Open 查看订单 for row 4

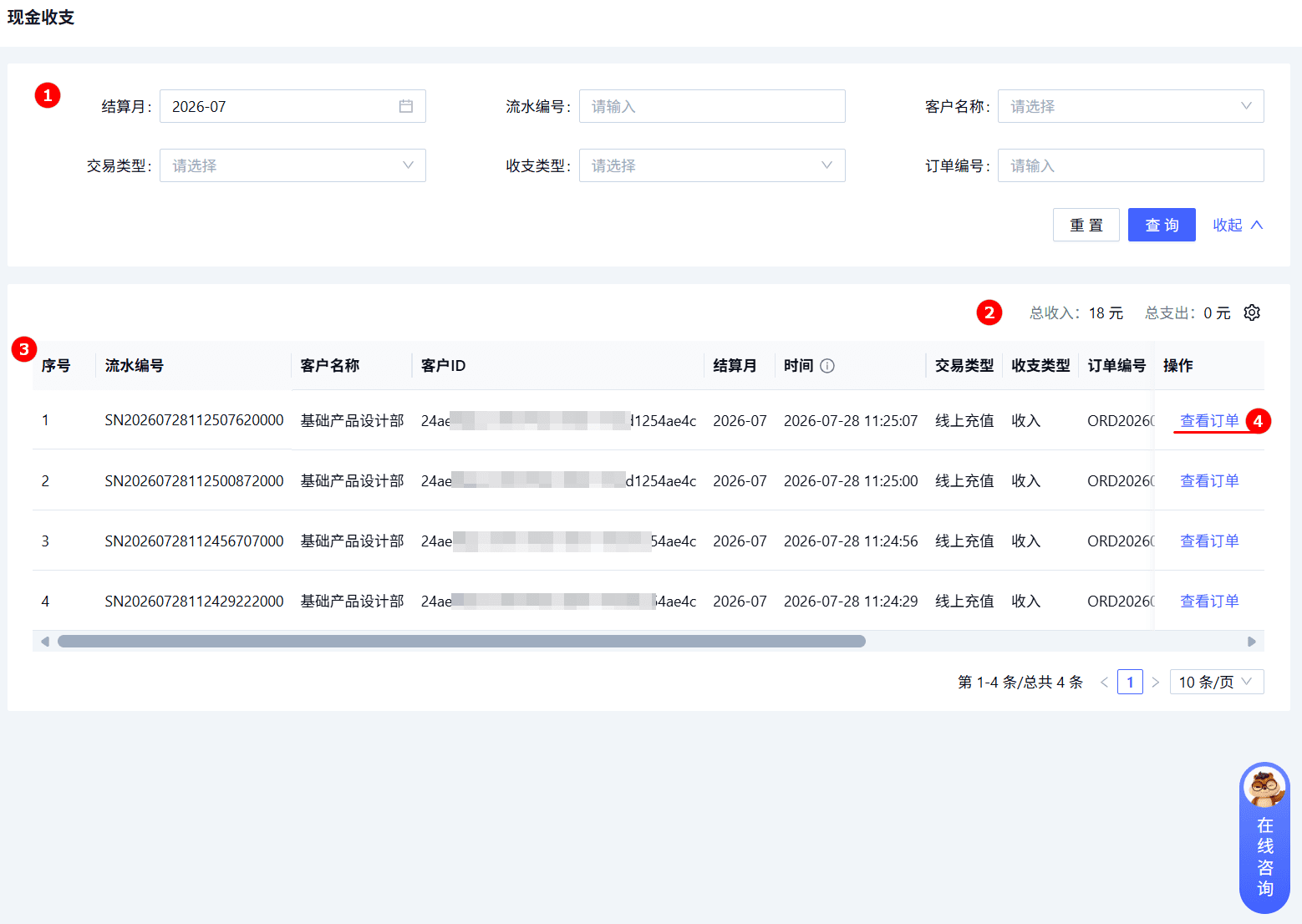click(x=1209, y=601)
